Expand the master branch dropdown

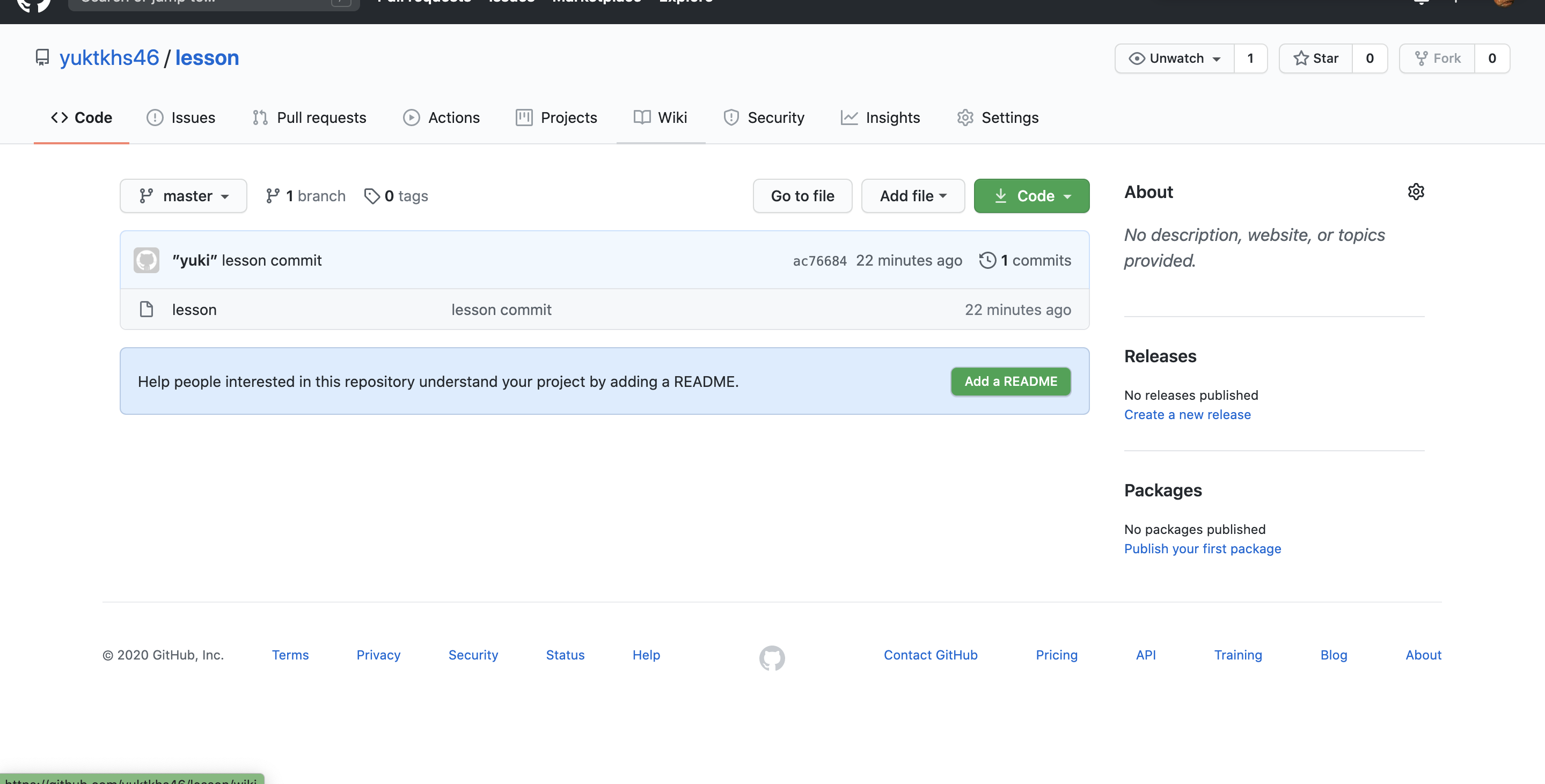[x=184, y=196]
